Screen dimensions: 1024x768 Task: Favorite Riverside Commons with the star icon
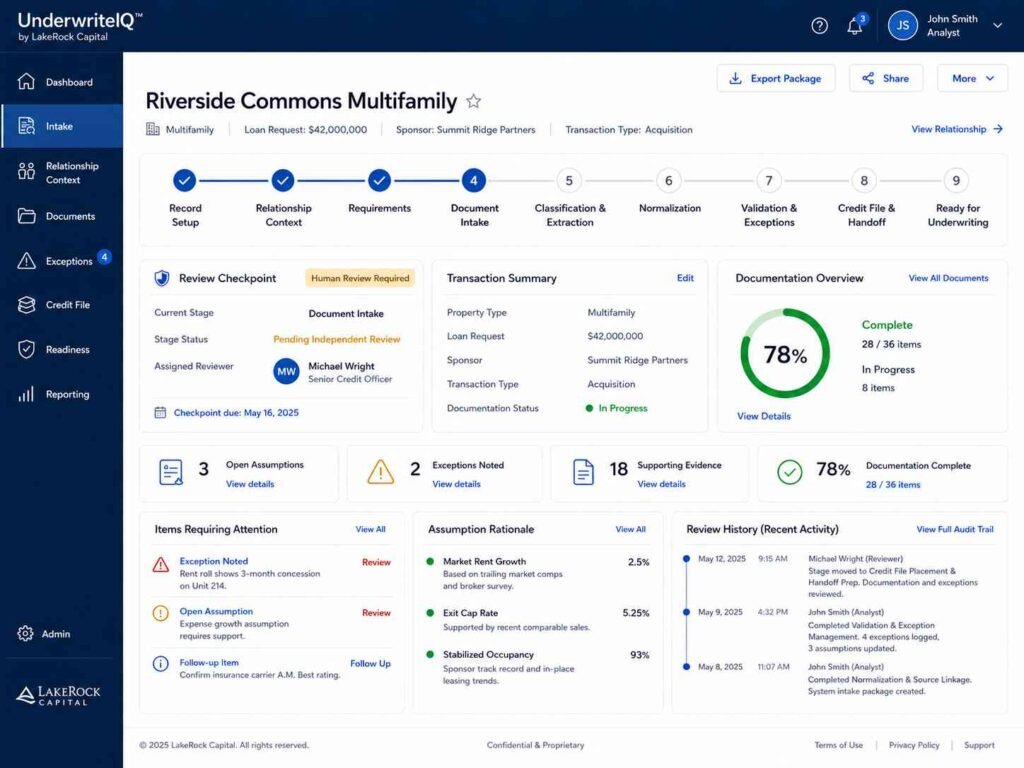point(473,101)
